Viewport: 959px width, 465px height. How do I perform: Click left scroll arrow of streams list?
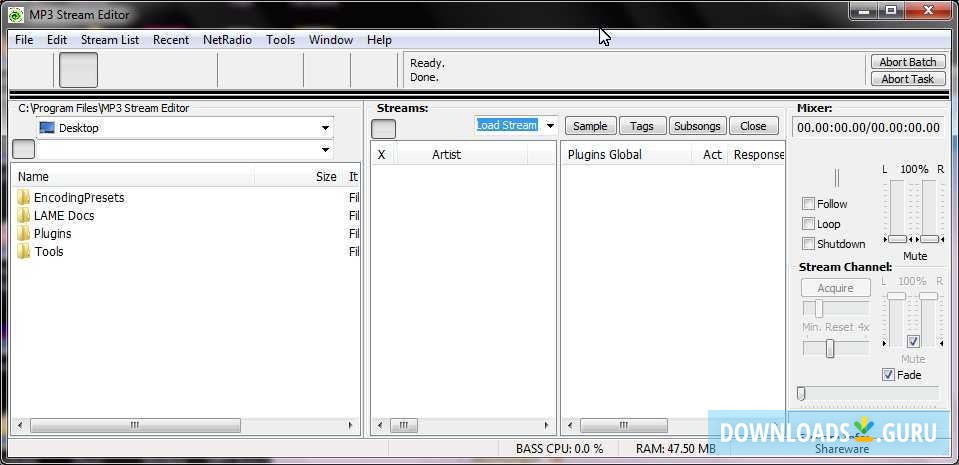380,425
